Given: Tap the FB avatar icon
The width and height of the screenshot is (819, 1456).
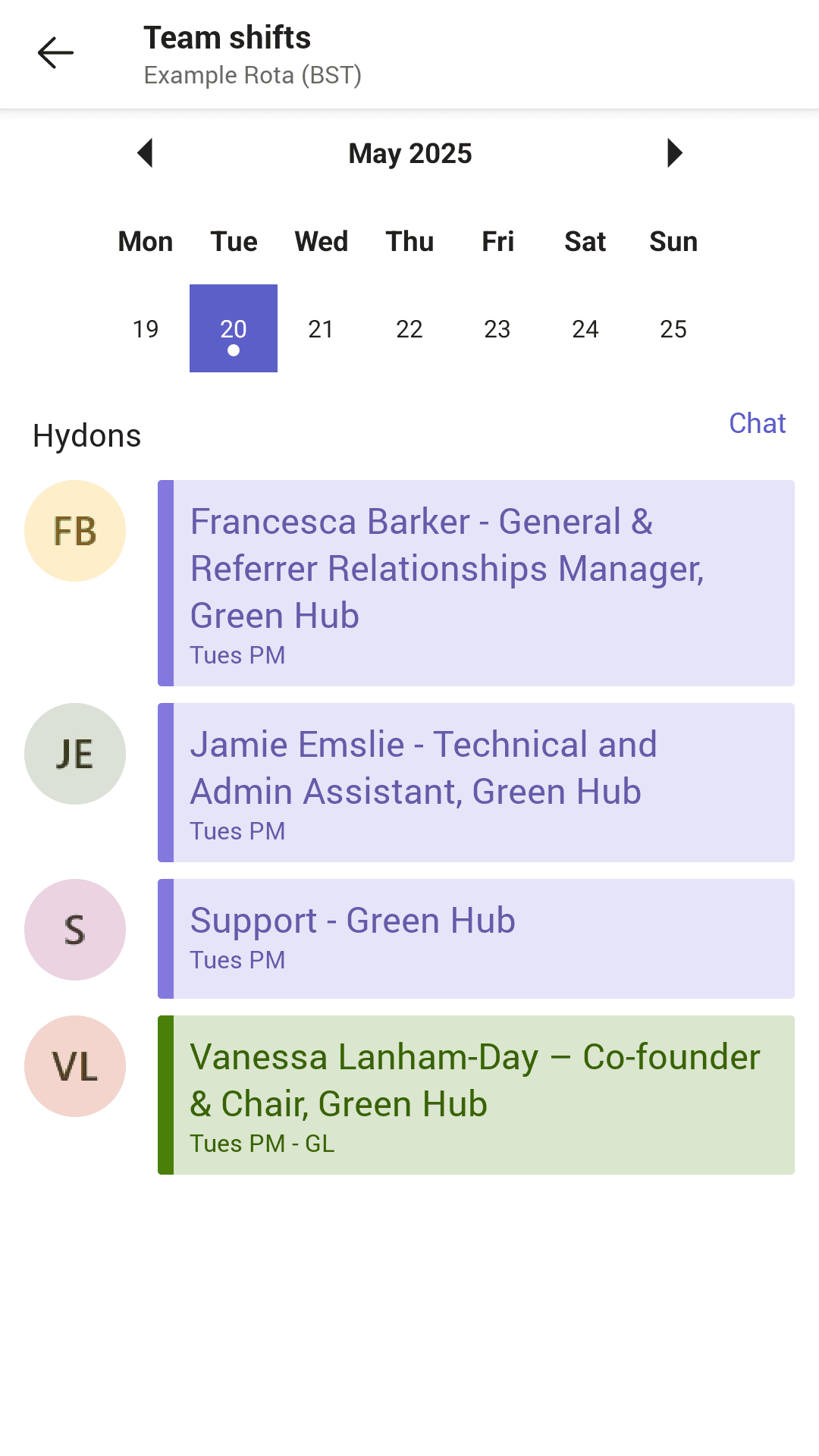Looking at the screenshot, I should click(75, 531).
